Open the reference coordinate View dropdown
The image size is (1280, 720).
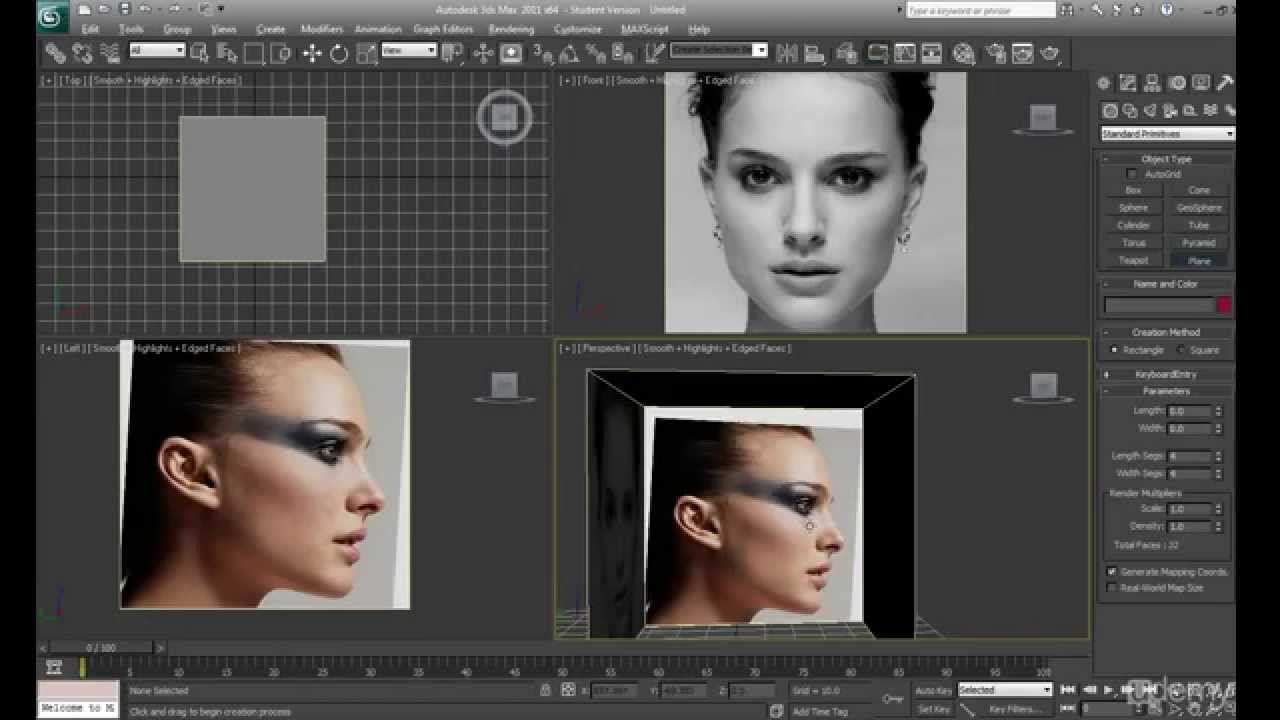(x=409, y=50)
